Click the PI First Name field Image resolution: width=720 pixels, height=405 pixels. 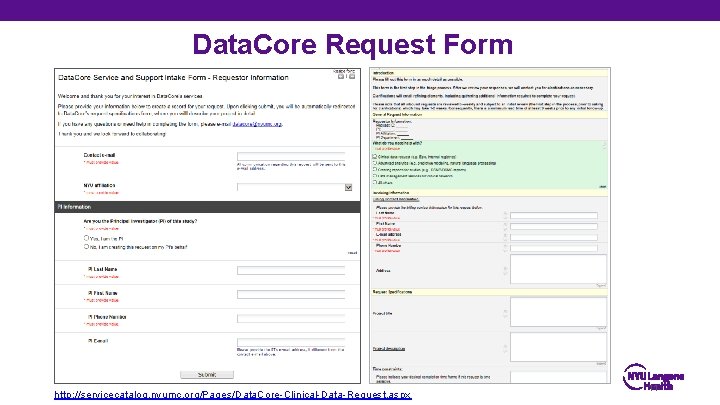pos(291,294)
